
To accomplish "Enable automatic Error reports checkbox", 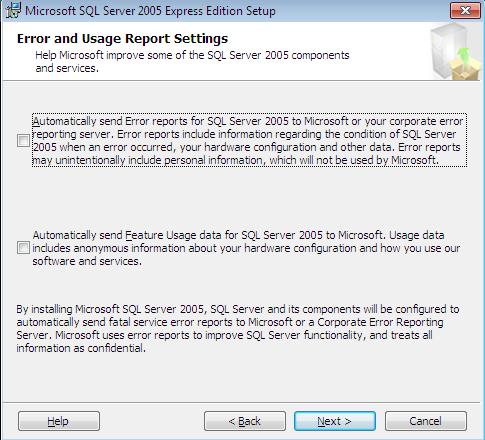I will pos(23,141).
